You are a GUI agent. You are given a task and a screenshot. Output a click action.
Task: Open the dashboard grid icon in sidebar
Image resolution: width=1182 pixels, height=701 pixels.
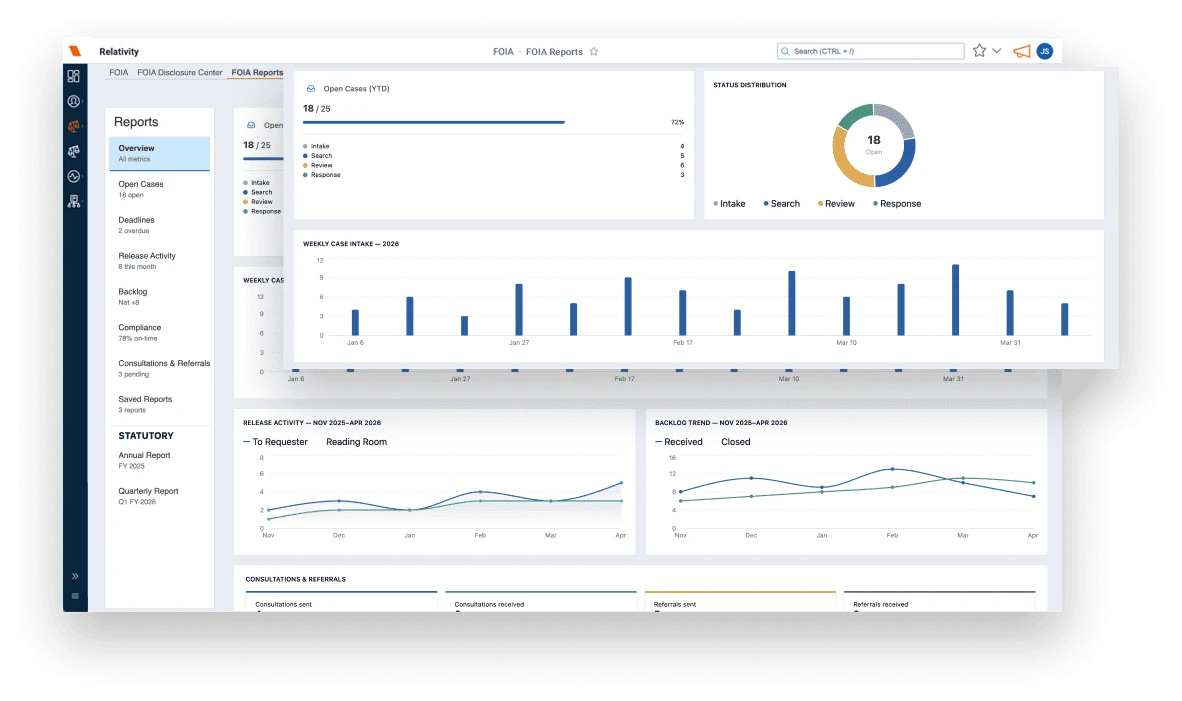pyautogui.click(x=74, y=76)
